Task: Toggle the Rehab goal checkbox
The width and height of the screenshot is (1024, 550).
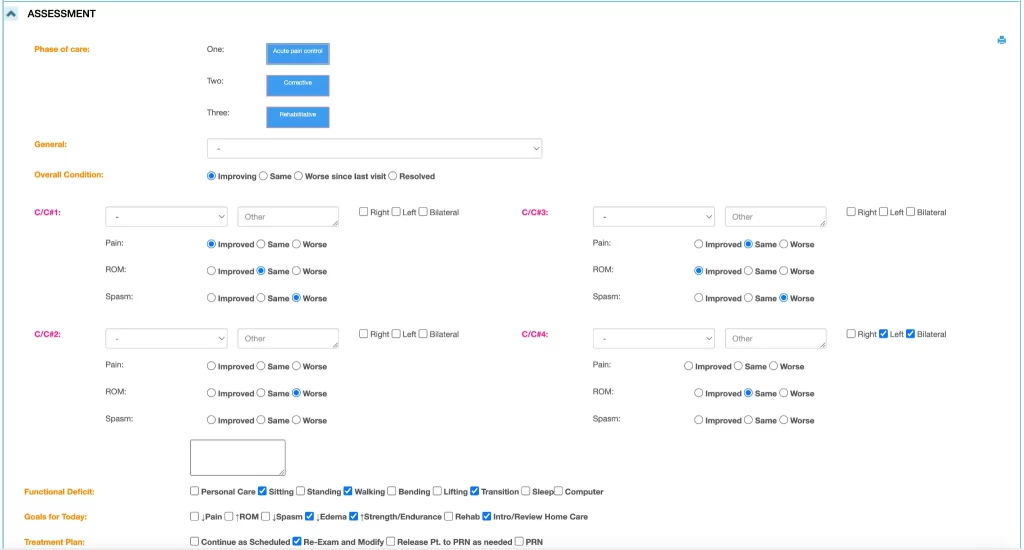Action: (x=449, y=517)
